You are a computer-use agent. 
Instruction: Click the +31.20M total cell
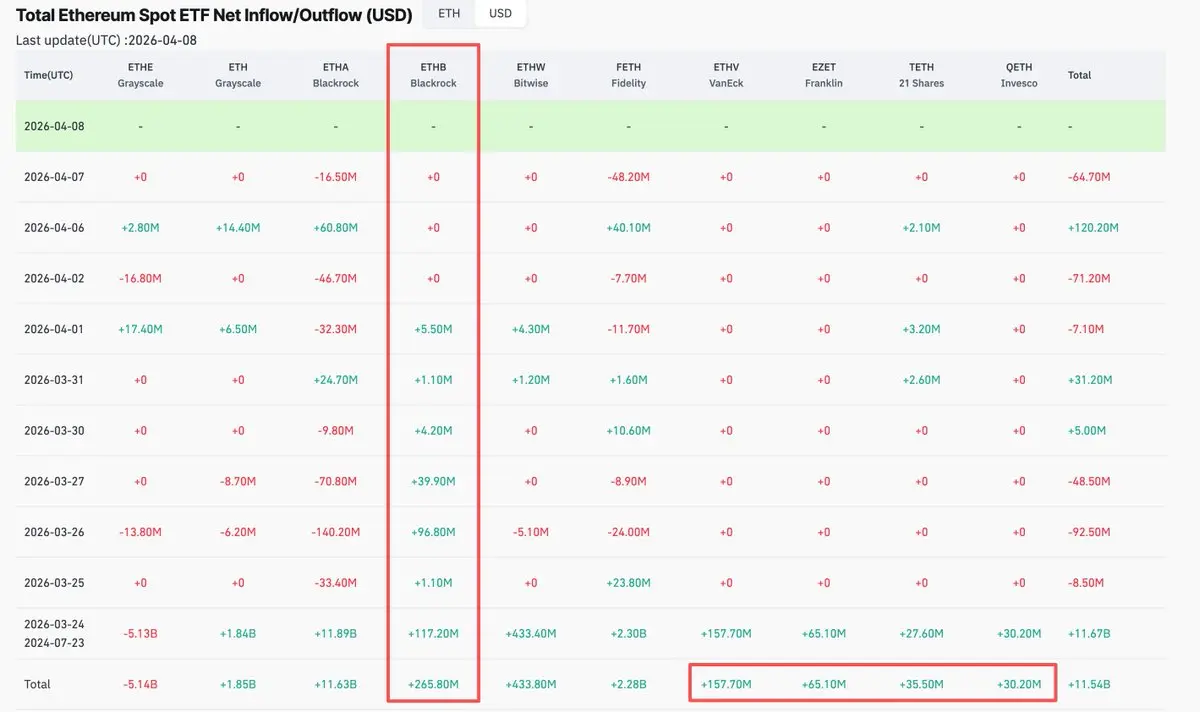pos(1089,380)
